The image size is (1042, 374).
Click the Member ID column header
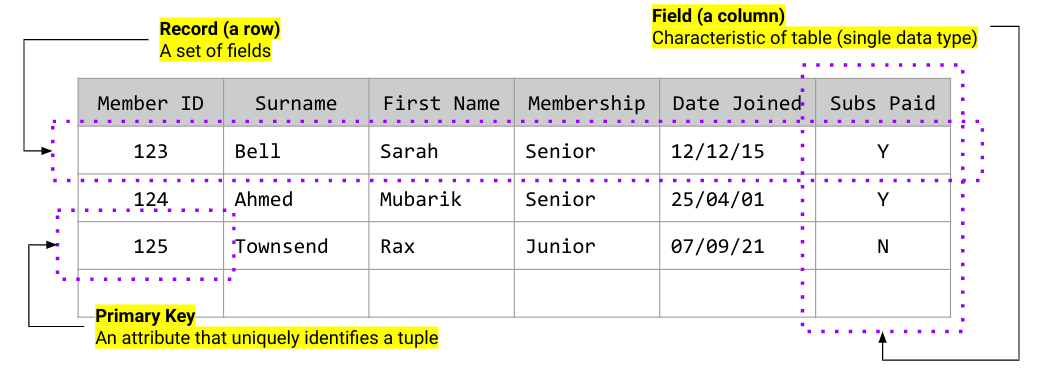tap(151, 103)
